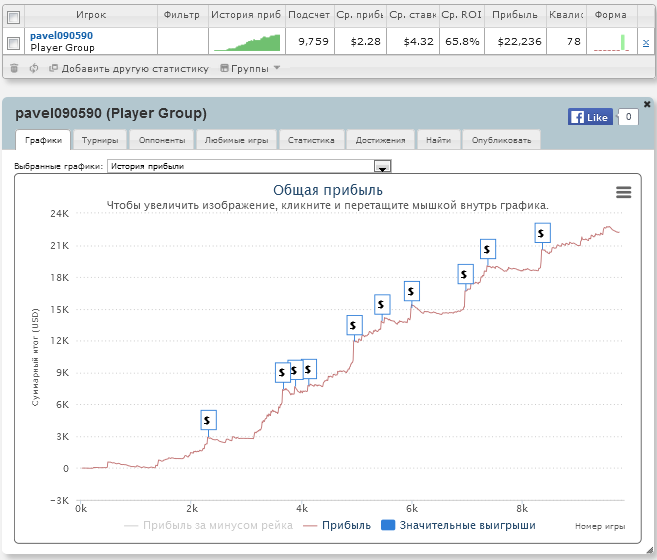Image resolution: width=657 pixels, height=560 pixels.
Task: Click the win marker near game 7k
Action: 466,274
